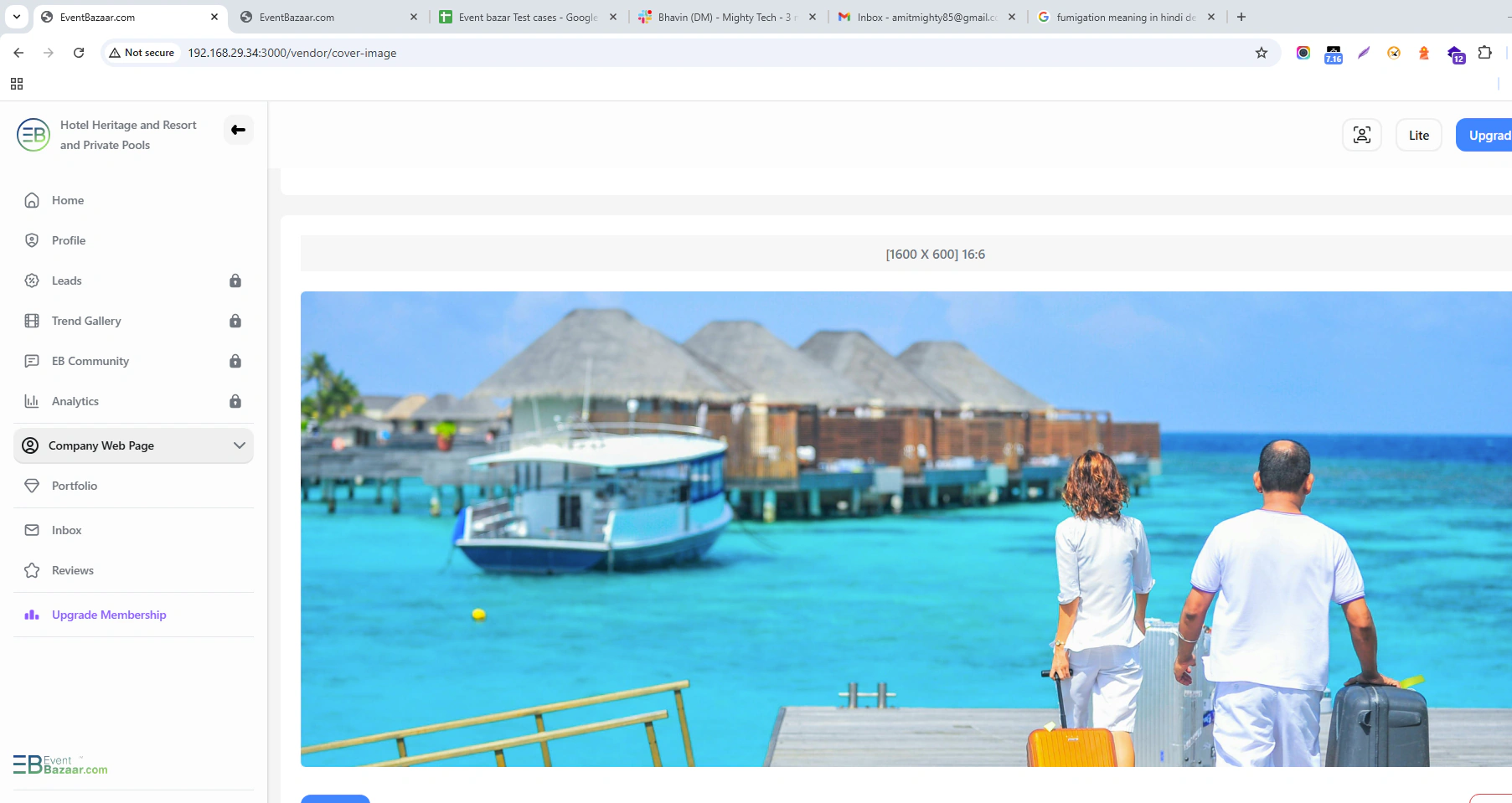Collapse sidebar with the back arrow icon
This screenshot has width=1512, height=803.
pyautogui.click(x=239, y=130)
